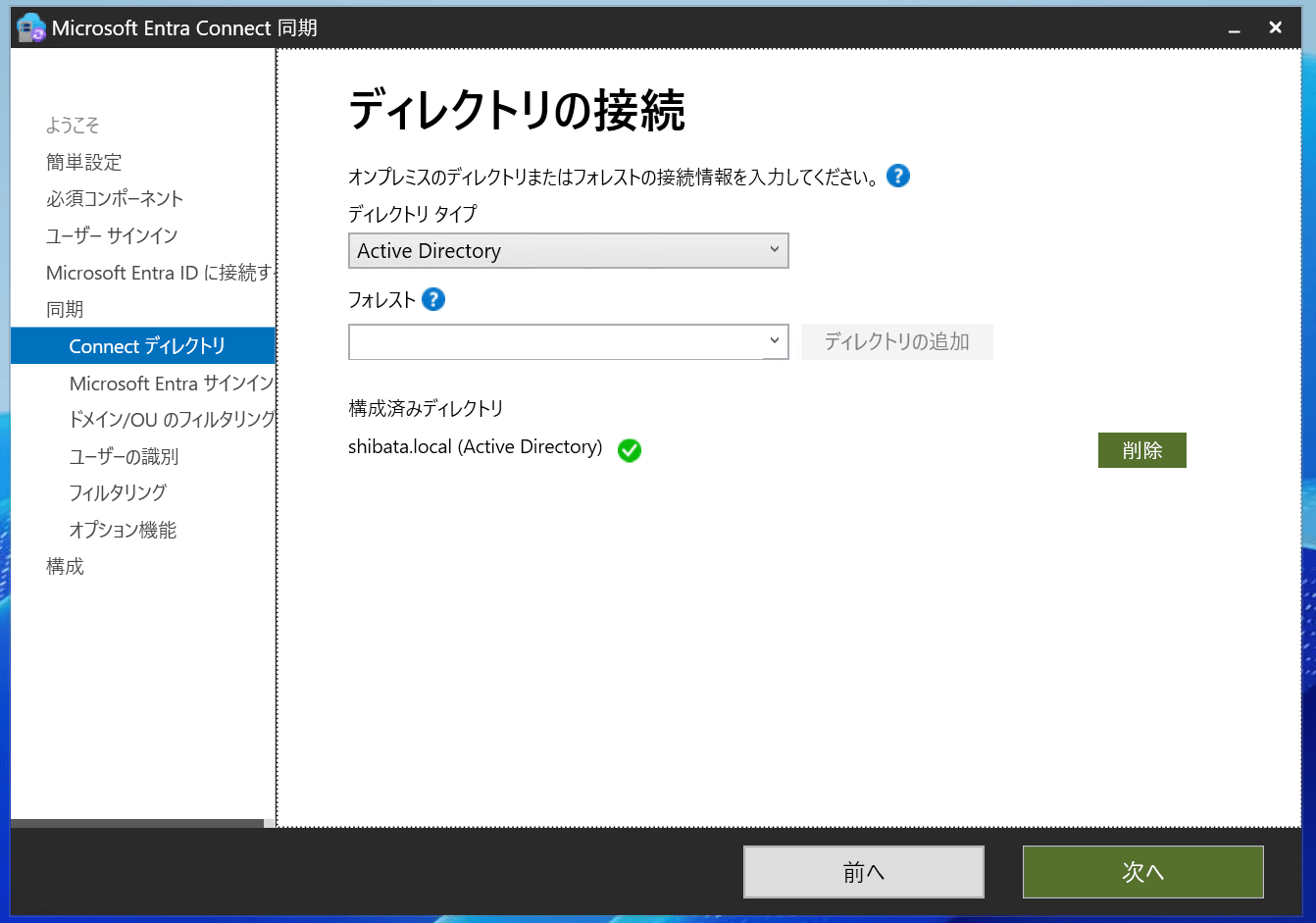The height and width of the screenshot is (923, 1316).
Task: Select 必須コンポーネント in the sidebar
Action: tap(115, 198)
